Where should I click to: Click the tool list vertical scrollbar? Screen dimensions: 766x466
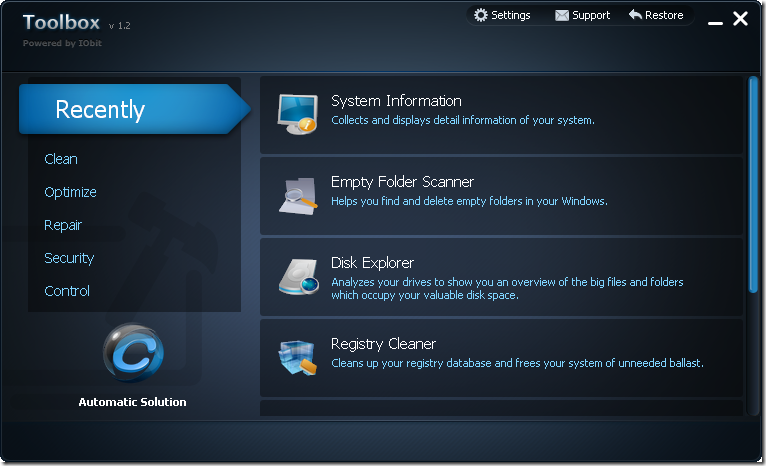pyautogui.click(x=753, y=185)
